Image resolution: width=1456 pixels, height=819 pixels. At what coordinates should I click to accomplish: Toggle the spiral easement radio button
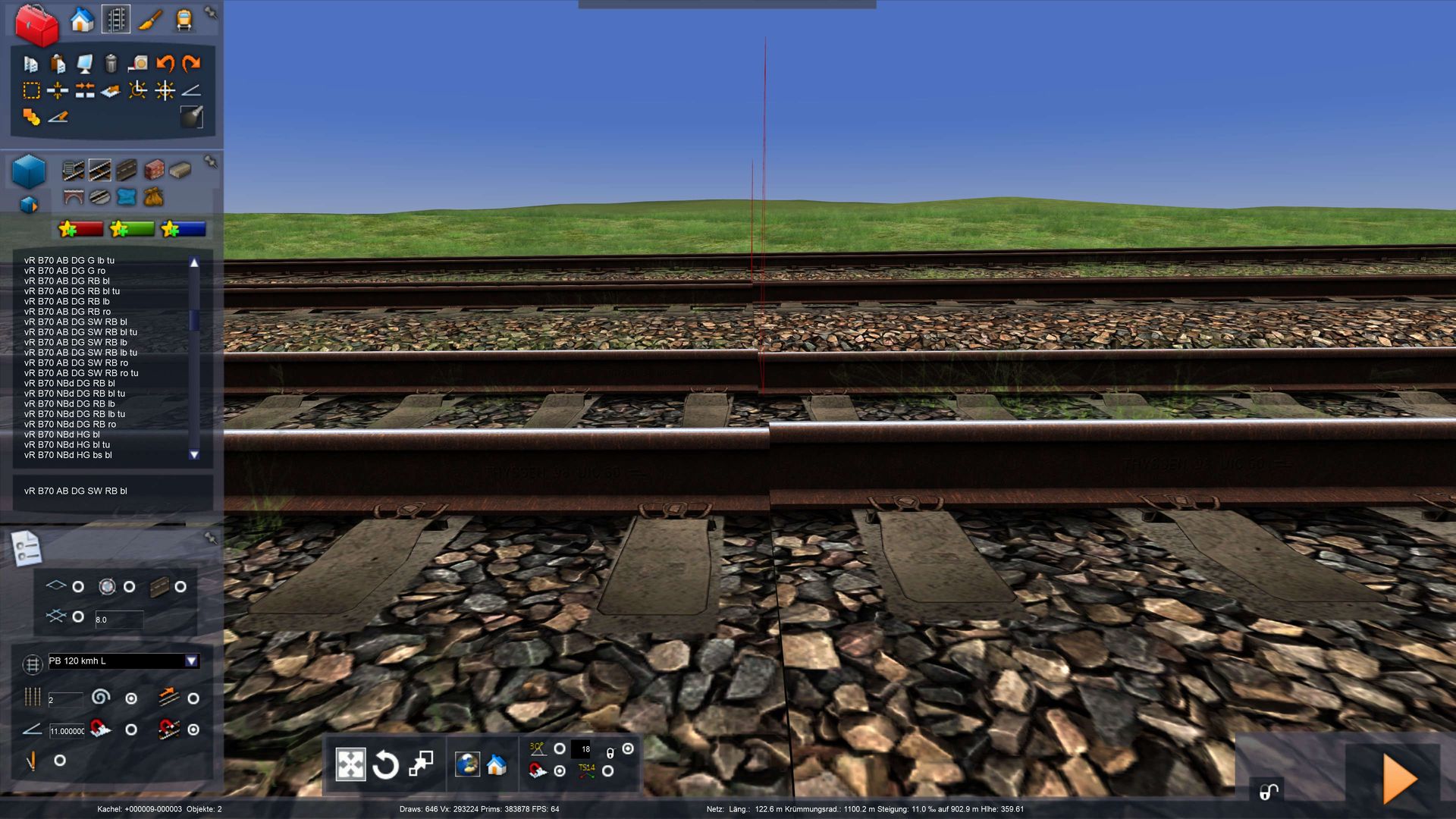pyautogui.click(x=131, y=698)
